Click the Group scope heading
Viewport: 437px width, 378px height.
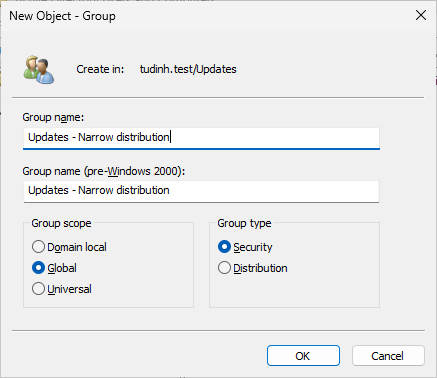coord(61,223)
